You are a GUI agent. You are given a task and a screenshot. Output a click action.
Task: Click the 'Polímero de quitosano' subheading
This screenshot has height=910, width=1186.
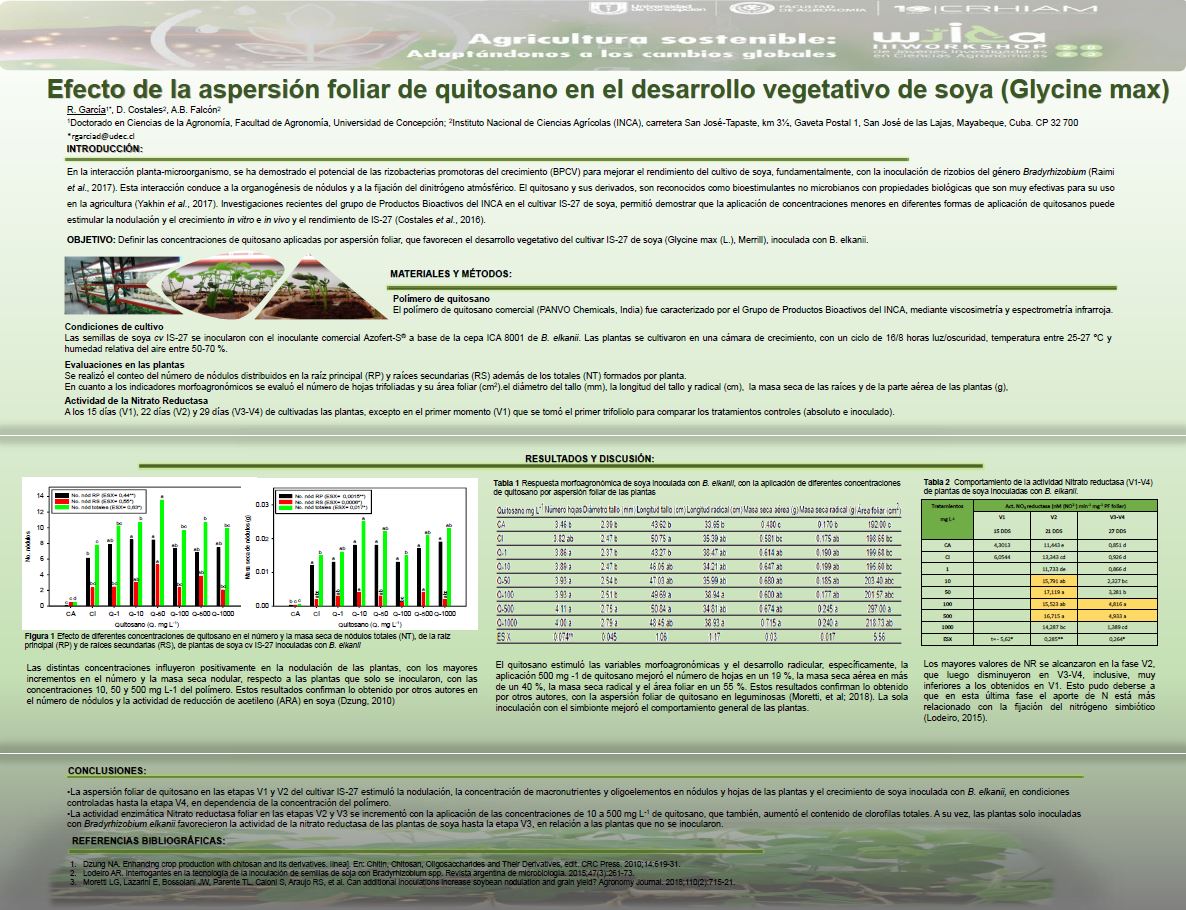(x=441, y=299)
